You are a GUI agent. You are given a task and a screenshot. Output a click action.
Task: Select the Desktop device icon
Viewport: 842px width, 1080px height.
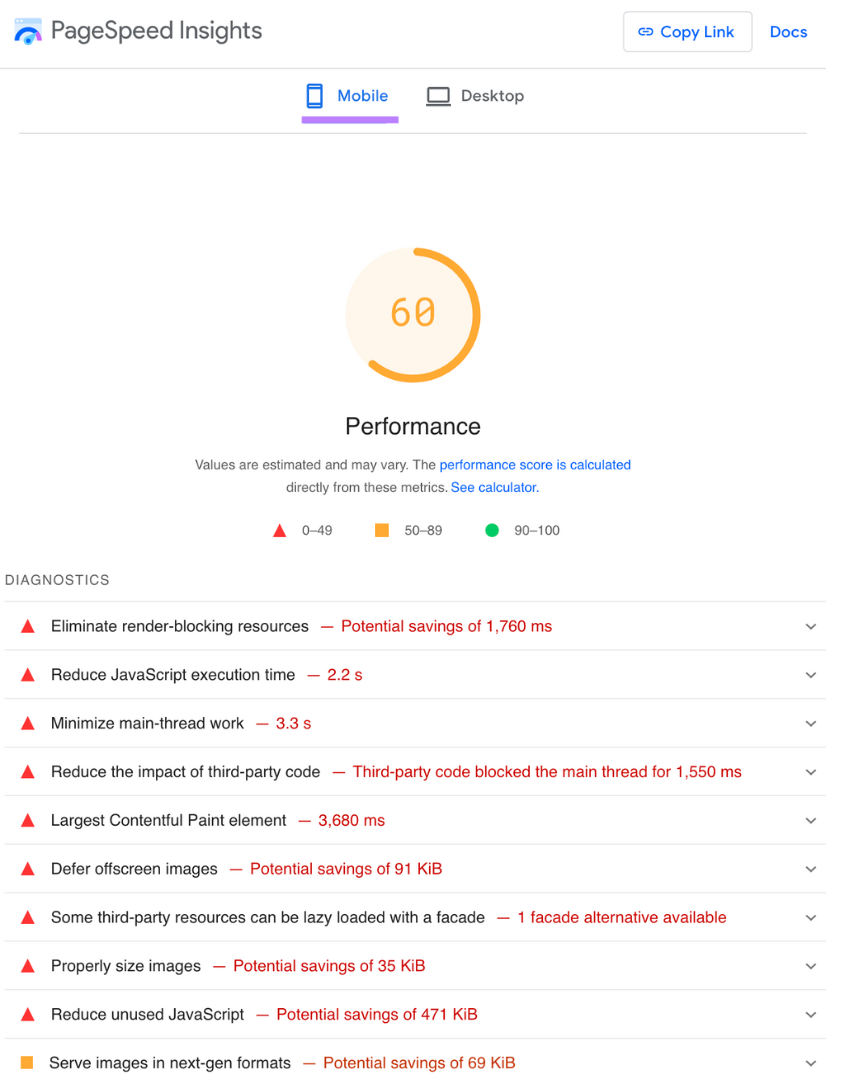pos(437,95)
